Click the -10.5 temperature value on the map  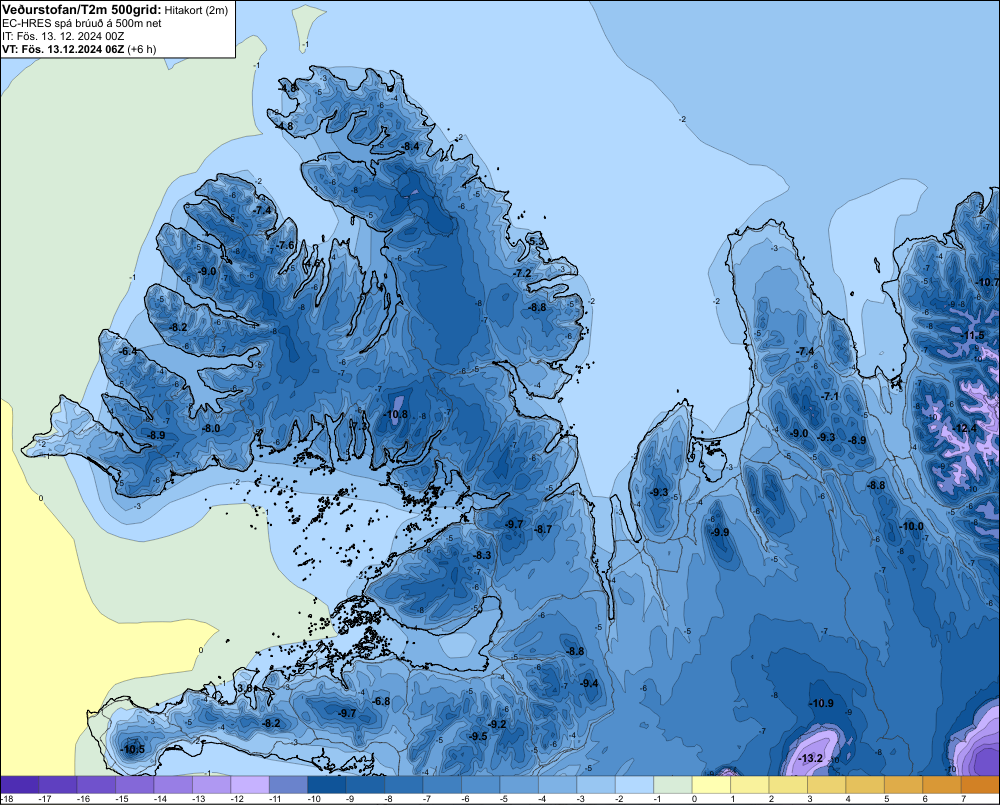pos(133,750)
